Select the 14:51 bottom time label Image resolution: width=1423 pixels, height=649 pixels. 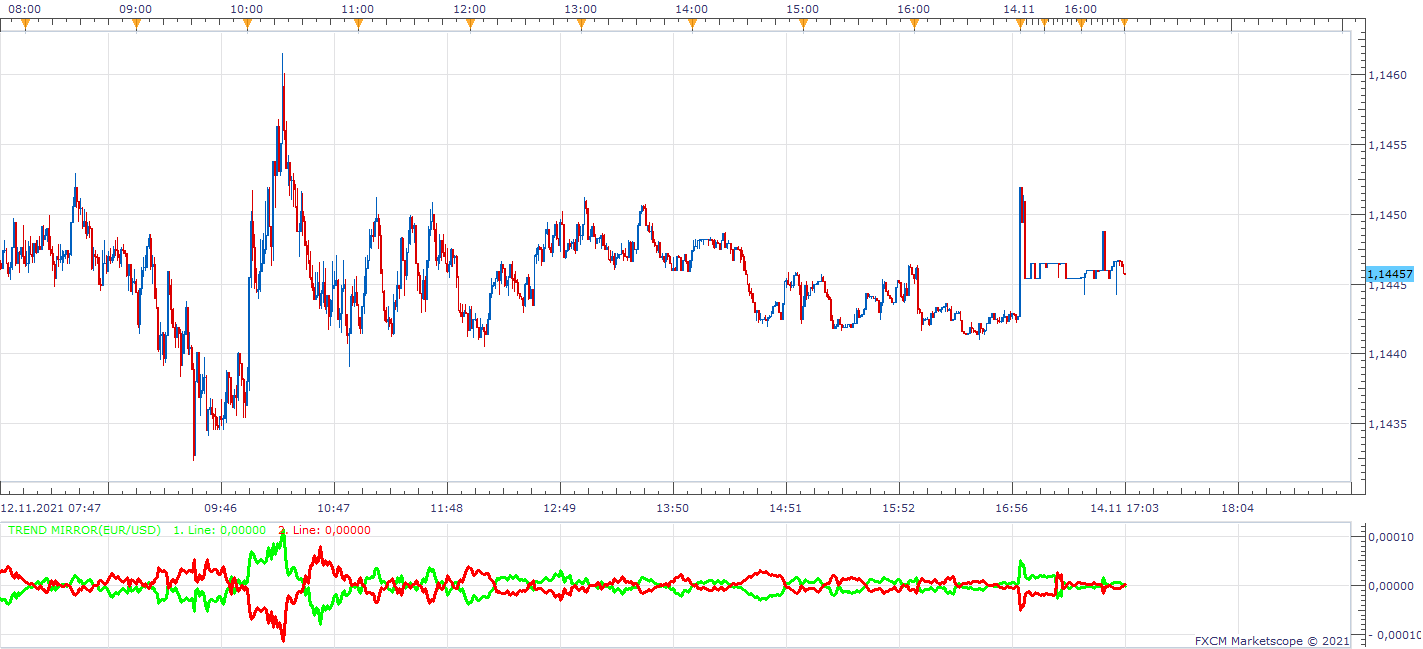786,508
